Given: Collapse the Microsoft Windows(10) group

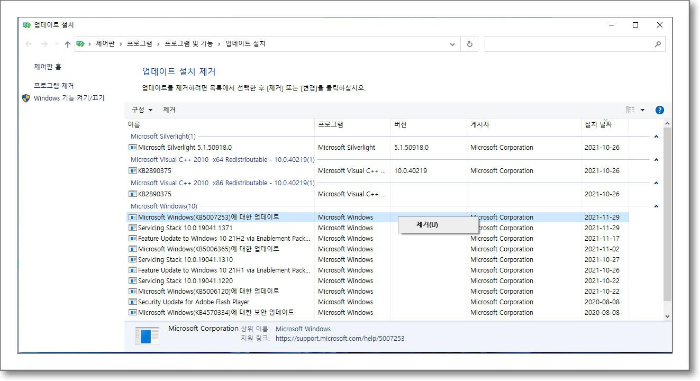Looking at the screenshot, I should [656, 206].
